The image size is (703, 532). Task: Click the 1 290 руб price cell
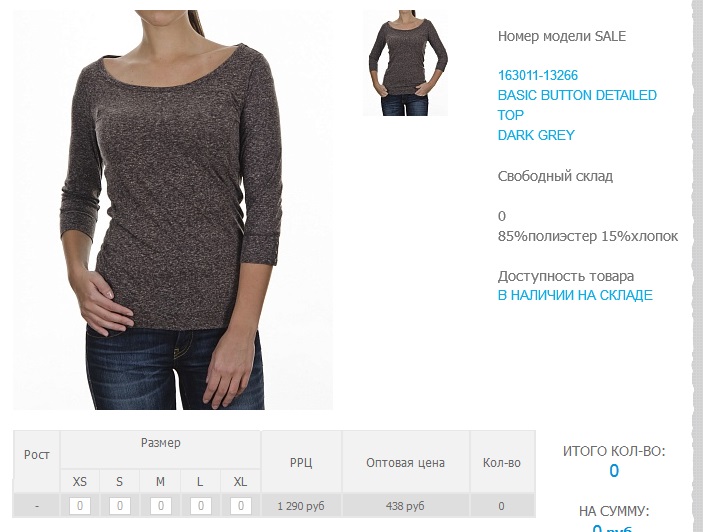(x=301, y=506)
